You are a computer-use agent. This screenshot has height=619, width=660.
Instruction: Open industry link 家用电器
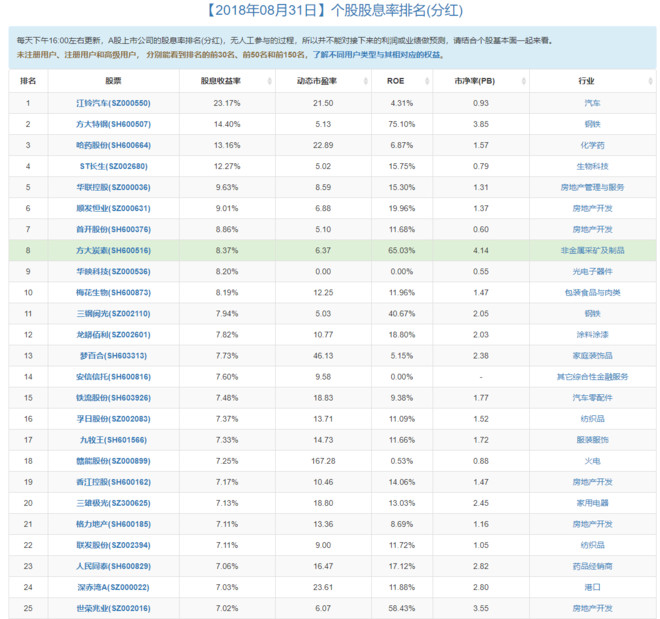click(592, 503)
